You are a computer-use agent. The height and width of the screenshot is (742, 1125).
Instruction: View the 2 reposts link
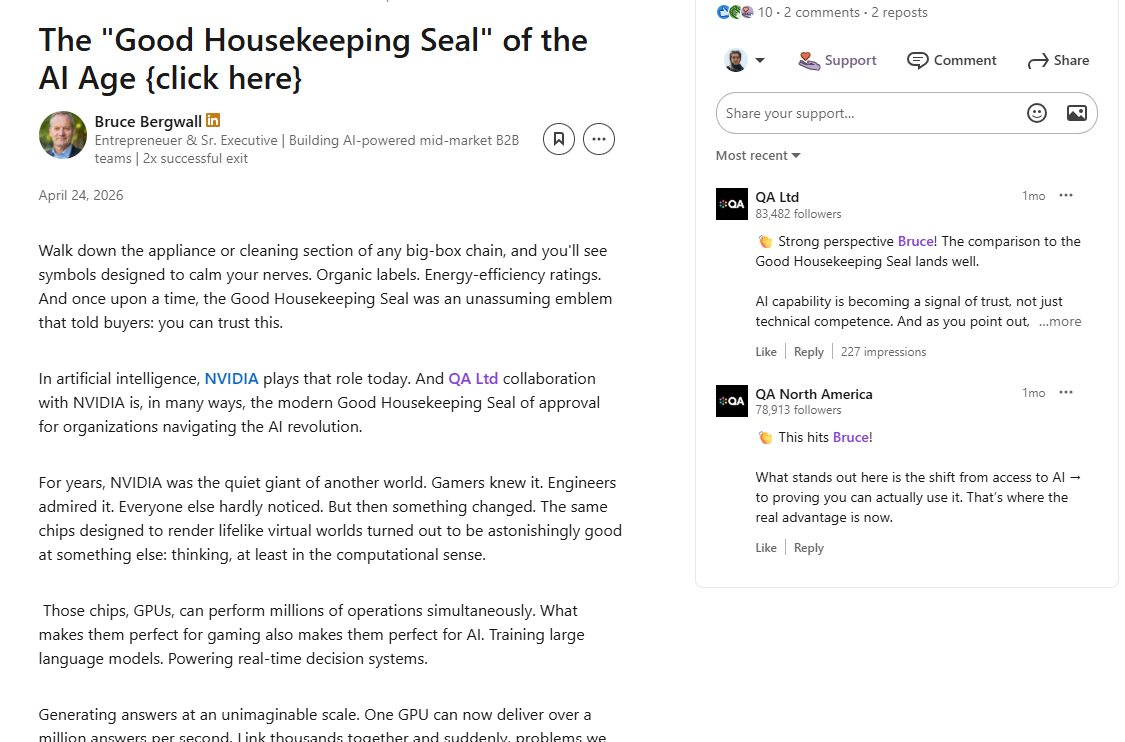899,12
